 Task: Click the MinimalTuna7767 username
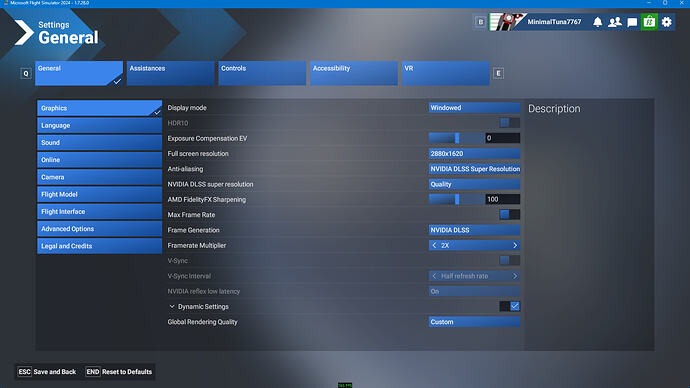click(x=554, y=22)
